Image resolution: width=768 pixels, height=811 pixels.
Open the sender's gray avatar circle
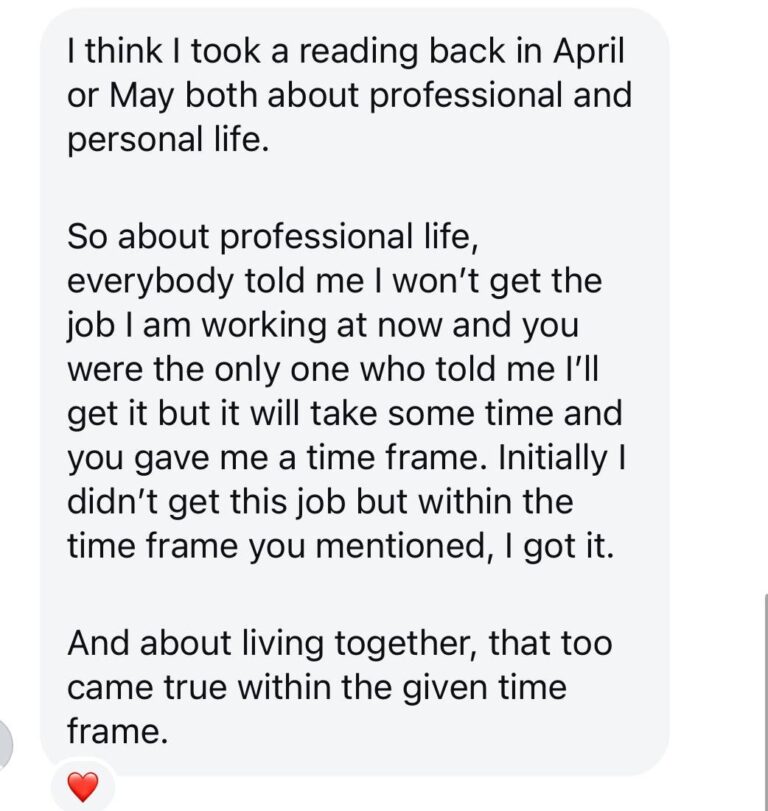pos(4,745)
